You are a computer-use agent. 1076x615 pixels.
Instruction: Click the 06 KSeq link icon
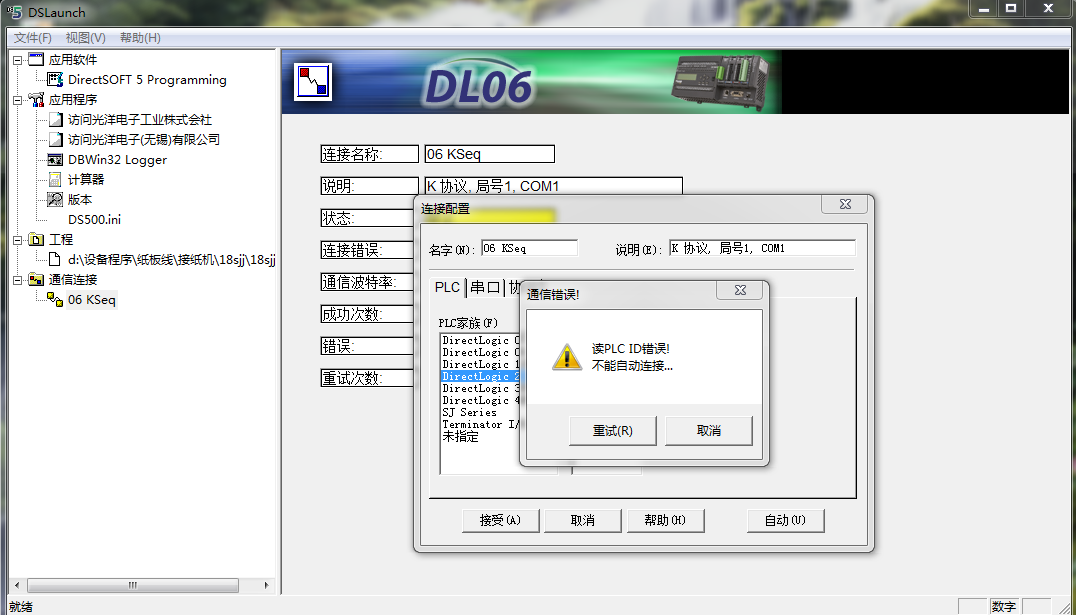click(x=55, y=300)
